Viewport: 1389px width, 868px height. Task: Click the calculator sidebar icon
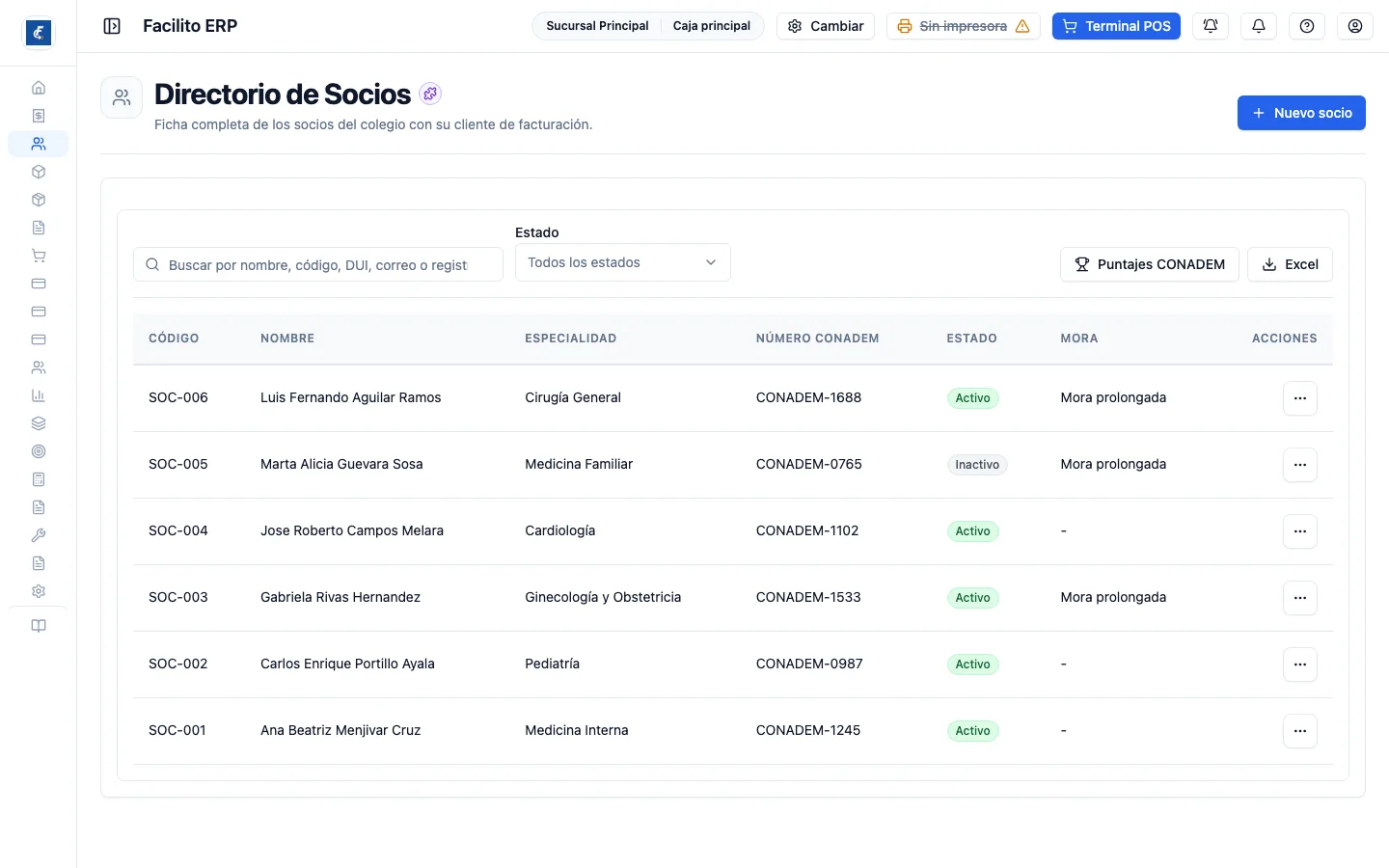click(x=39, y=479)
